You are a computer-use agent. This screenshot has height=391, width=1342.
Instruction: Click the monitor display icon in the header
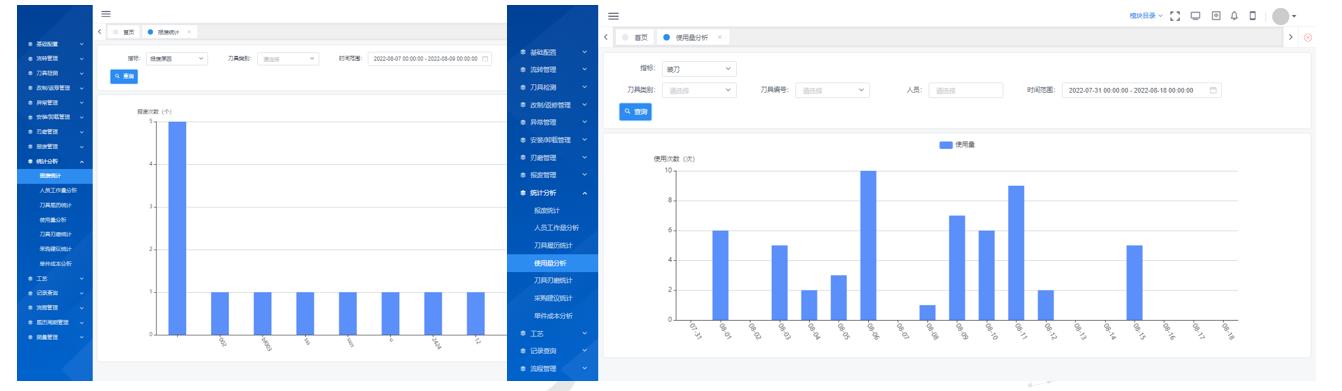click(x=1195, y=16)
